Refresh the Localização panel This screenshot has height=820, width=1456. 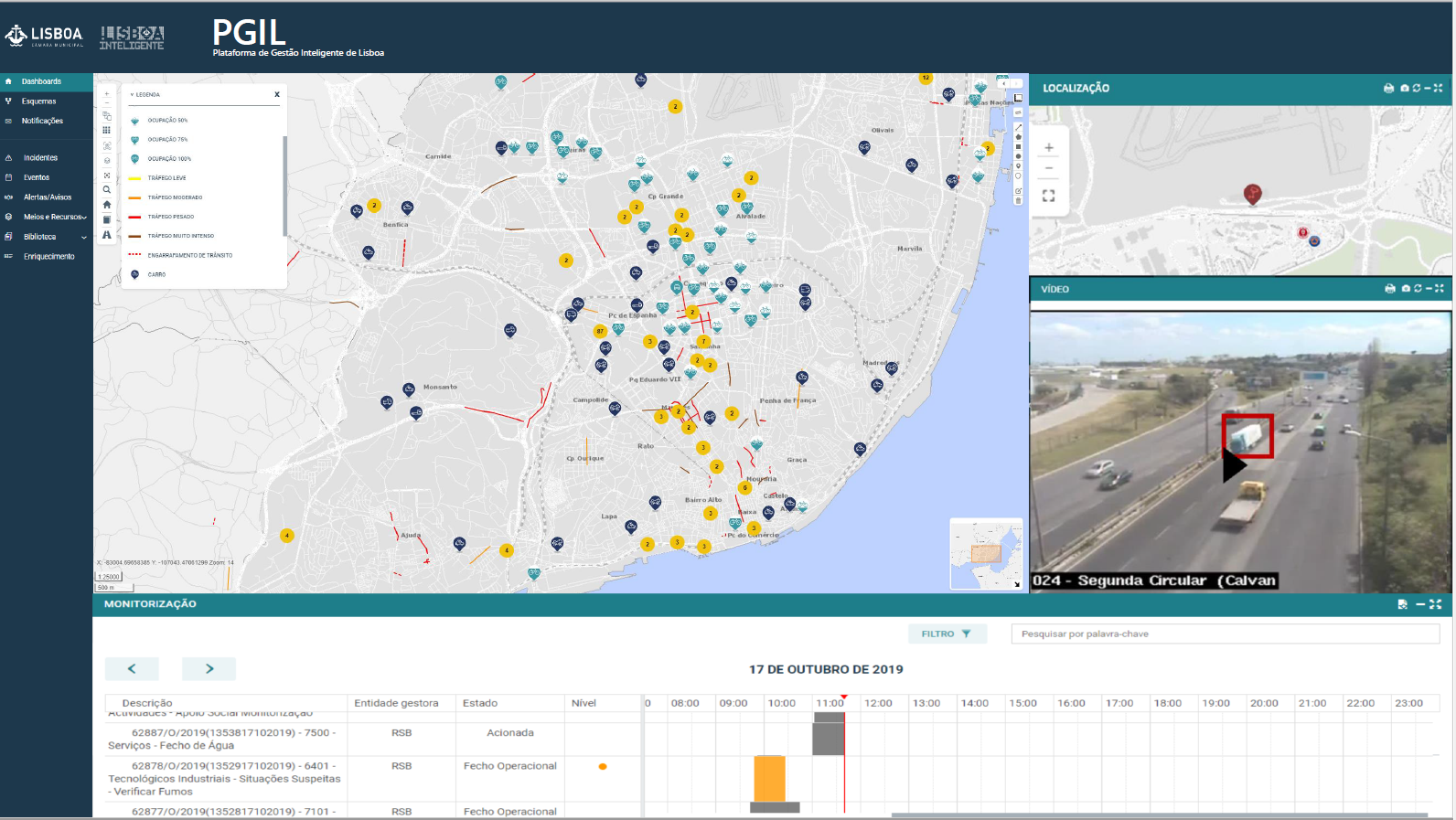coord(1417,89)
